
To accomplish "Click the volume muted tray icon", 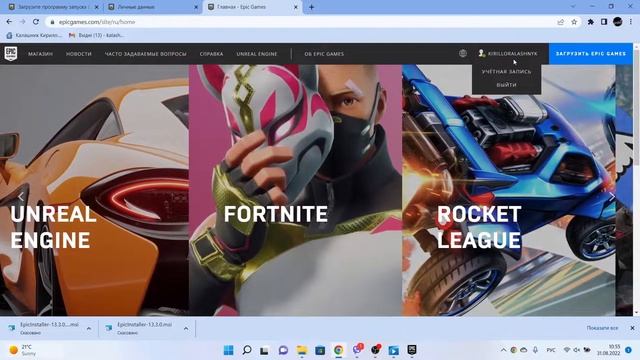I will 577,350.
